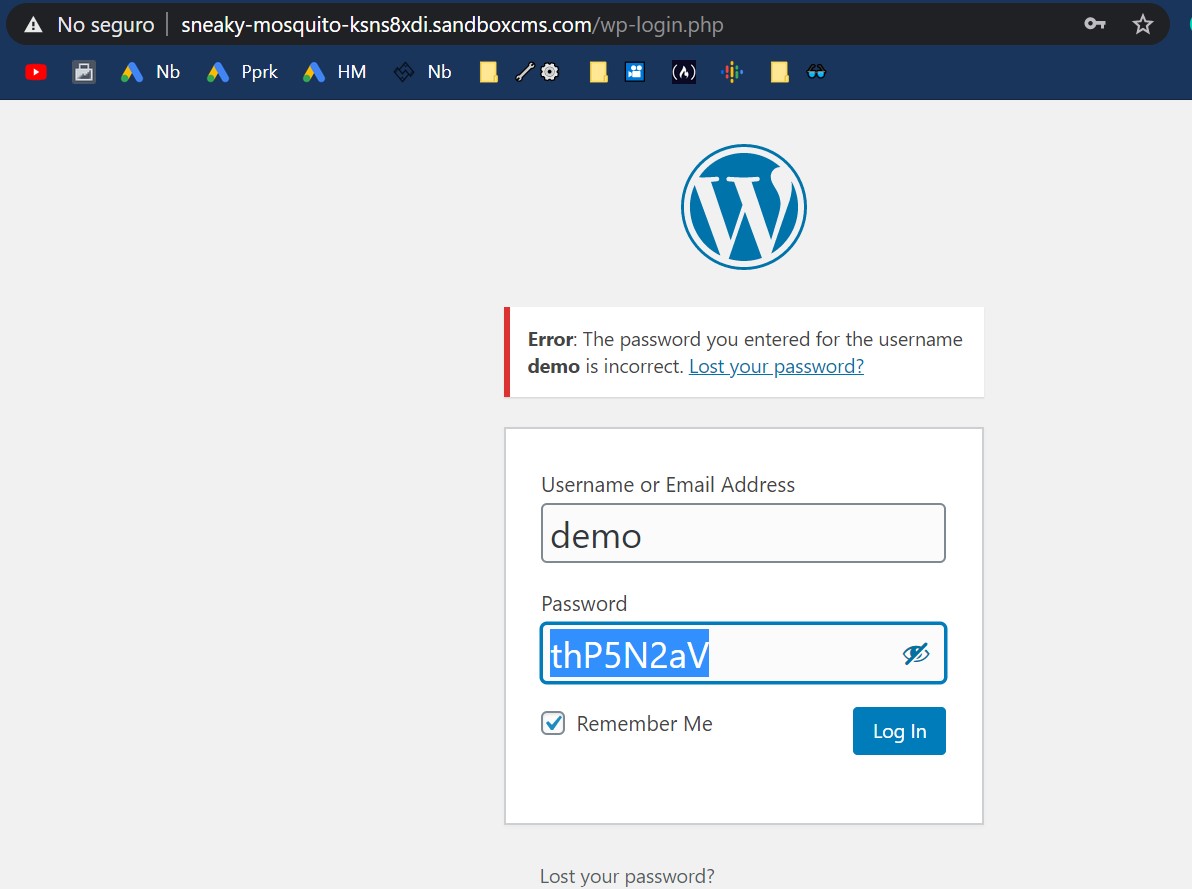Open the third yellow bookmark folder
The height and width of the screenshot is (889, 1192).
[x=779, y=72]
